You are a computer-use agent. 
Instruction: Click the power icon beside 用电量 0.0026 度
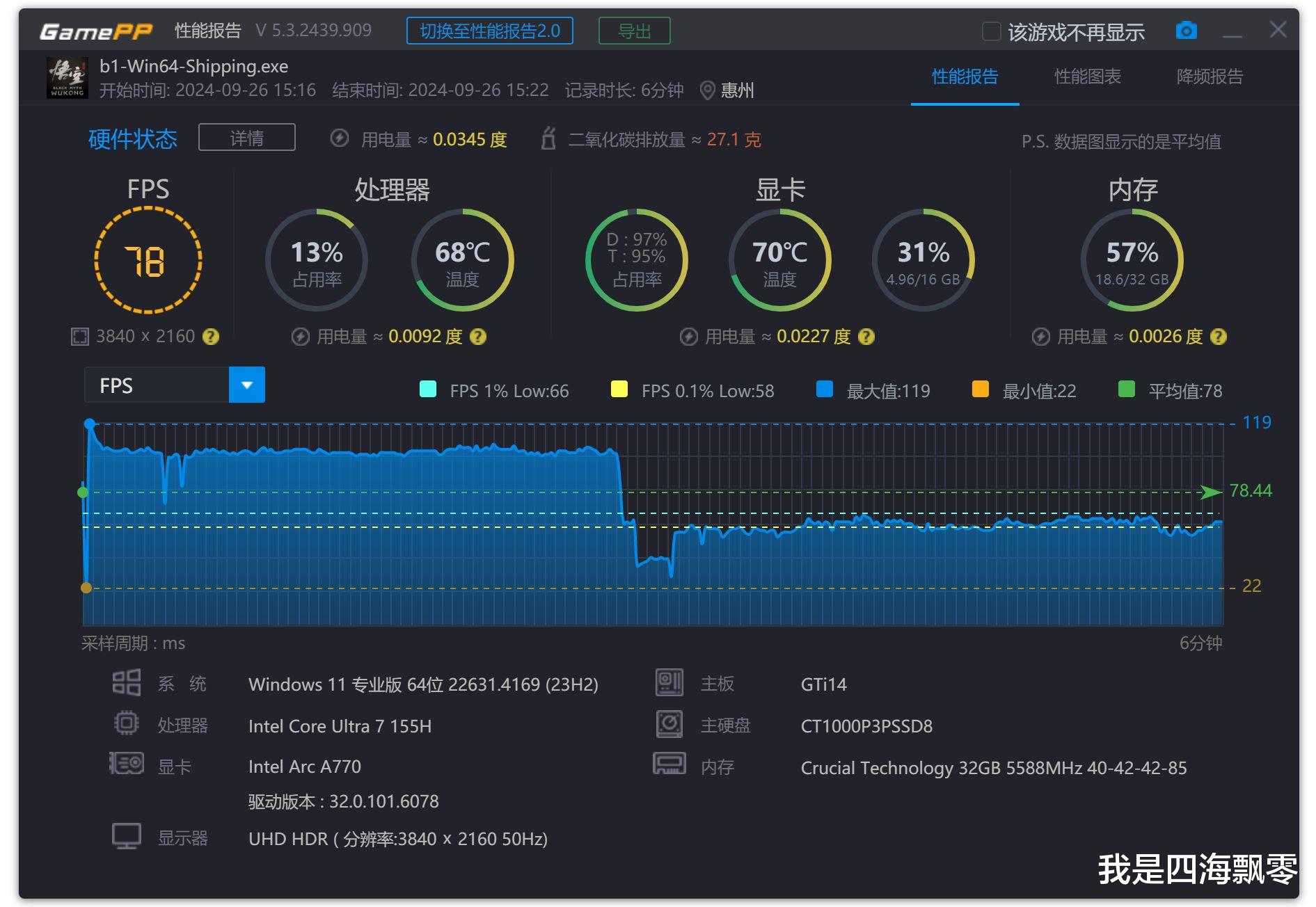[x=1040, y=337]
